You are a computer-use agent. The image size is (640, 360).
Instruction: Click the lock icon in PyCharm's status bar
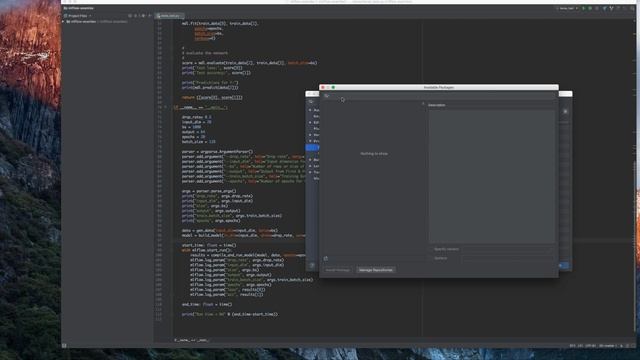(622, 346)
